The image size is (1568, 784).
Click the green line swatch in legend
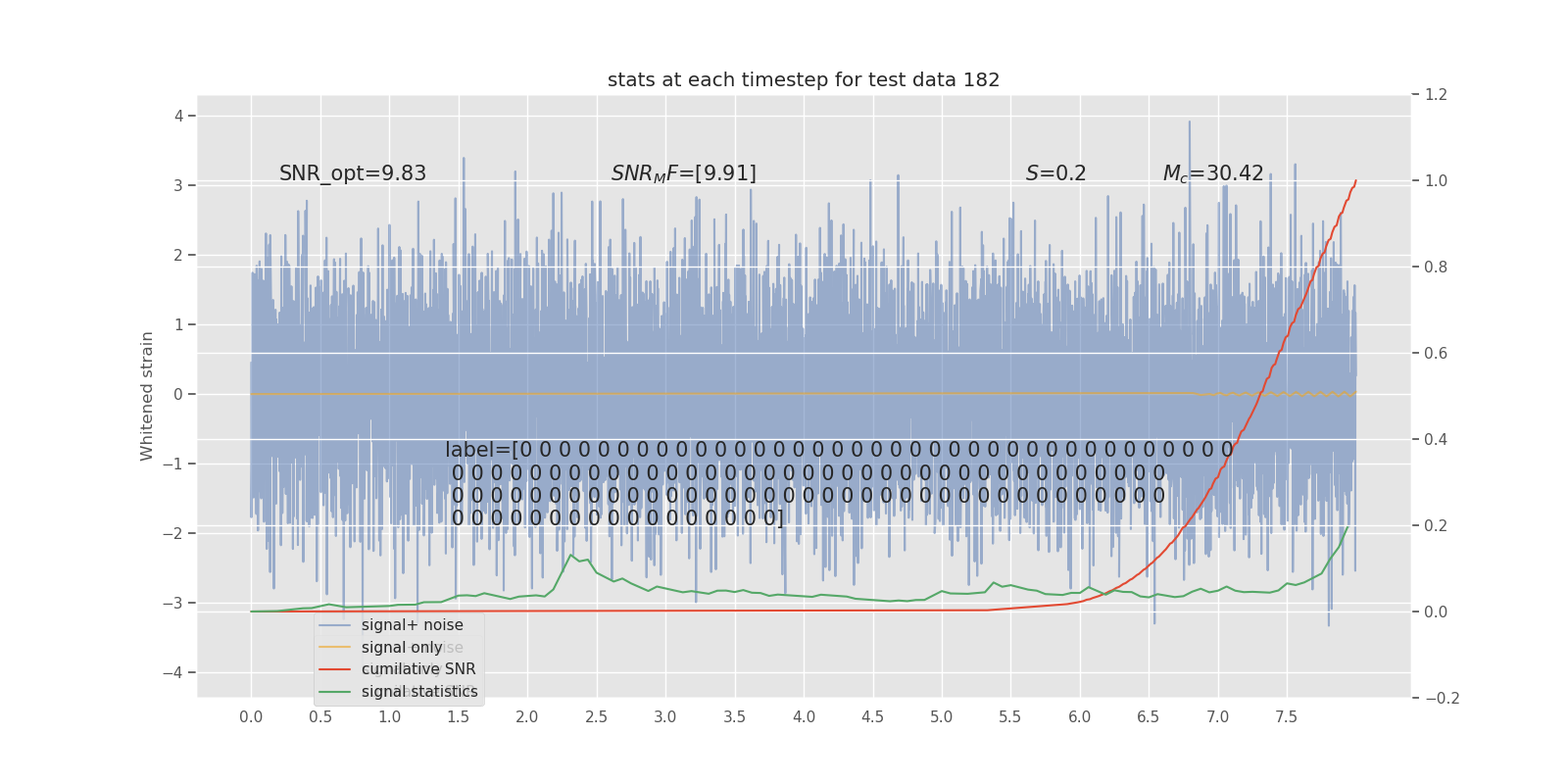coord(335,692)
